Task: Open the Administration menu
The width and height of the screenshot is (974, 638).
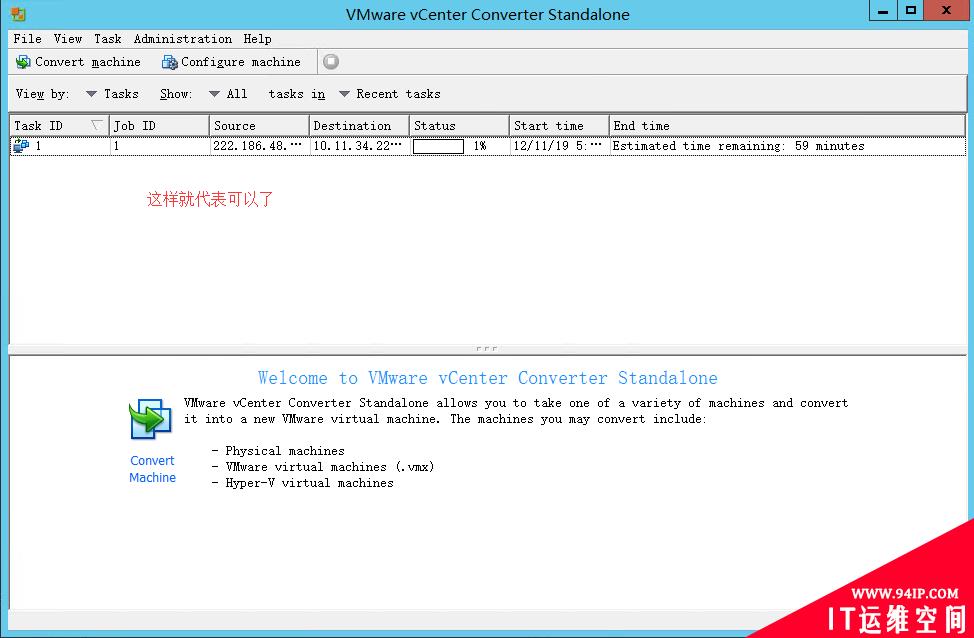Action: coord(183,39)
